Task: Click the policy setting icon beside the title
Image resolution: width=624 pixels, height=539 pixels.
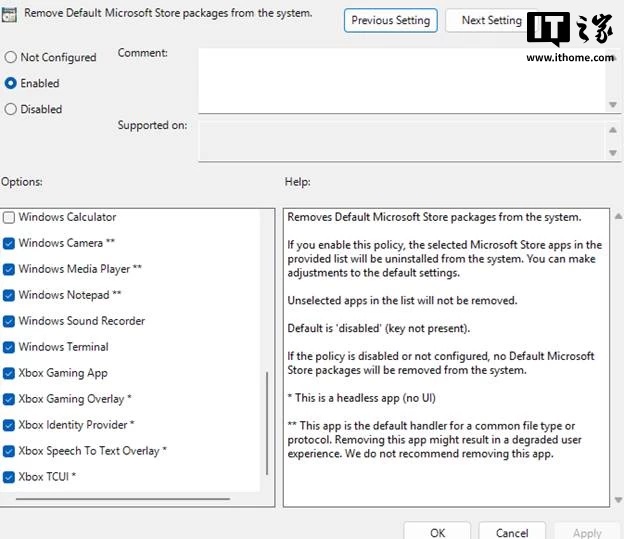Action: [x=9, y=15]
